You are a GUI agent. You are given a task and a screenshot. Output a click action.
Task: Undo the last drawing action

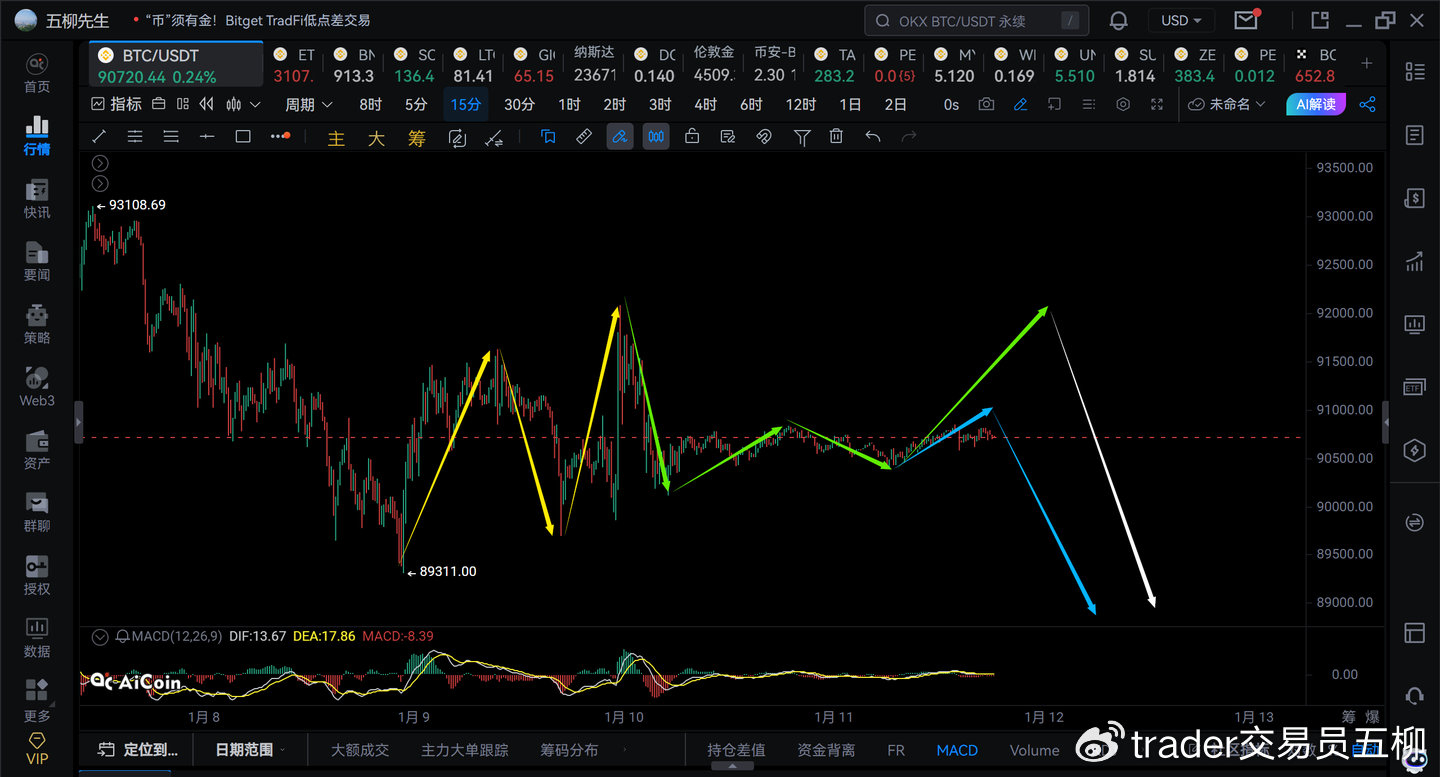(x=871, y=136)
